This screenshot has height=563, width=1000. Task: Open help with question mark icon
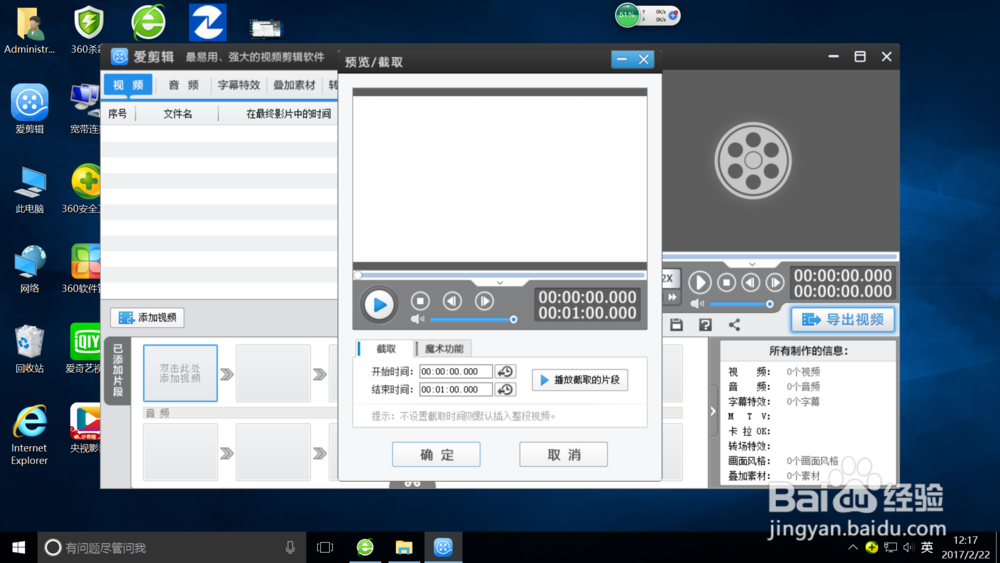click(x=705, y=325)
